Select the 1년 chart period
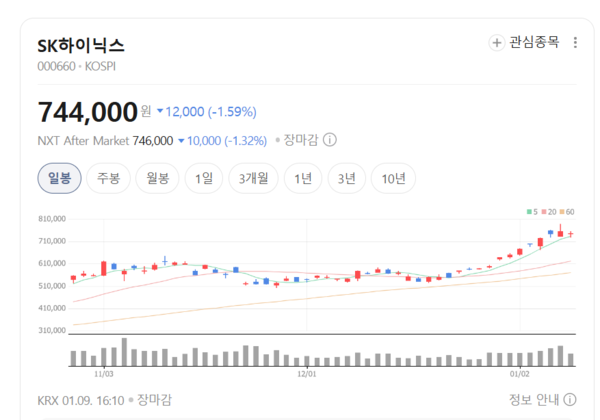 pyautogui.click(x=303, y=179)
